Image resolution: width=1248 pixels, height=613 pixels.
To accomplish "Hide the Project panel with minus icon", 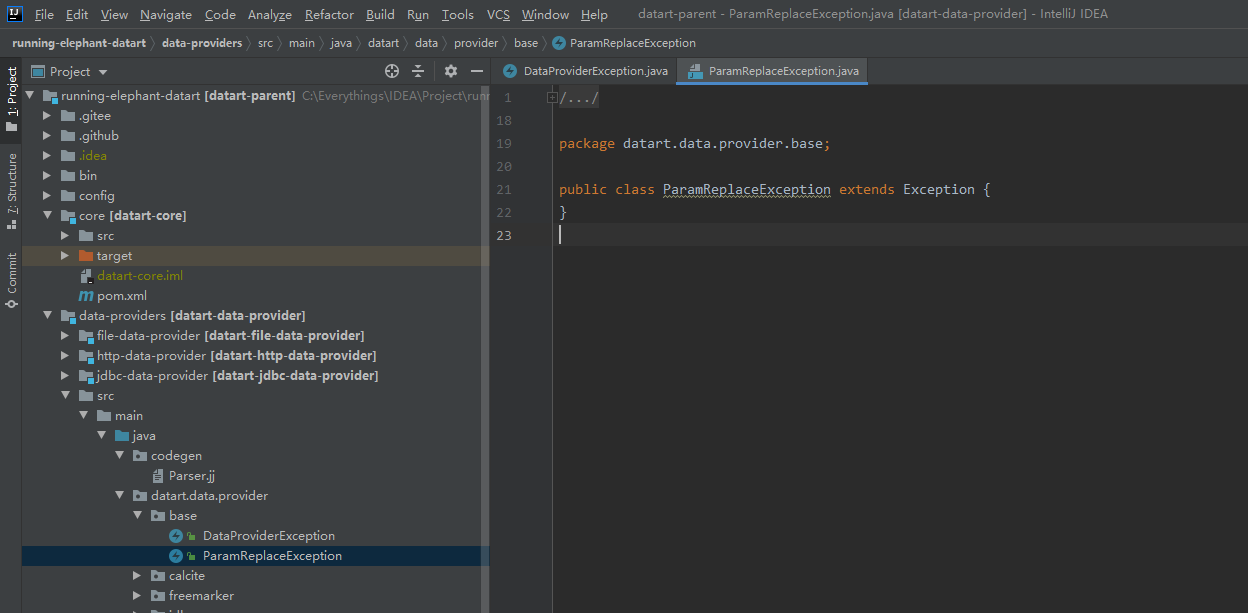I will [477, 71].
